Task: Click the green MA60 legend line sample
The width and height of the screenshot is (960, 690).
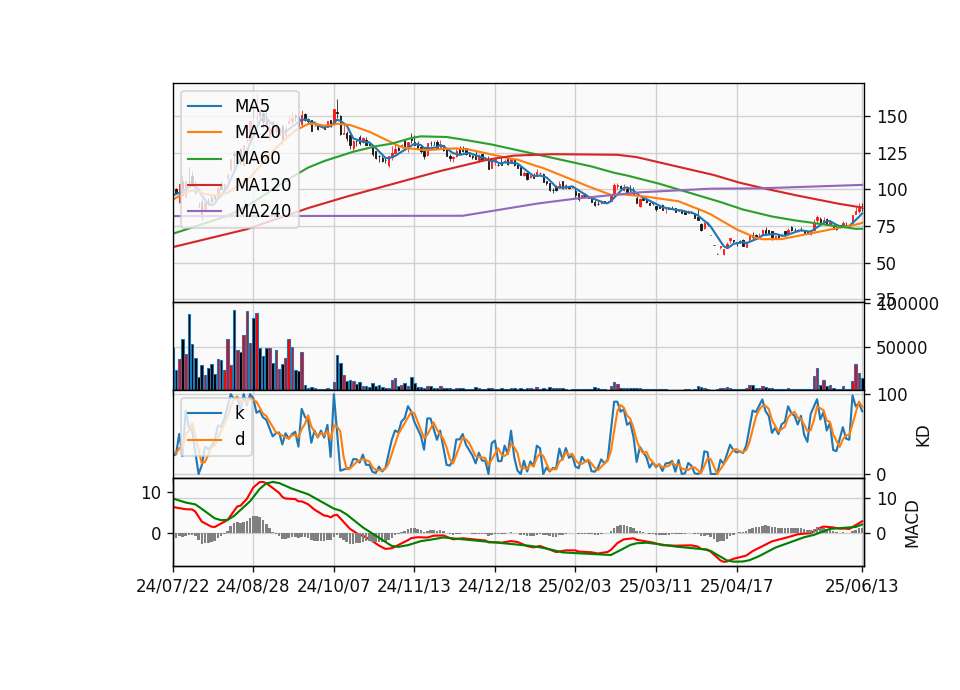Action: click(204, 159)
